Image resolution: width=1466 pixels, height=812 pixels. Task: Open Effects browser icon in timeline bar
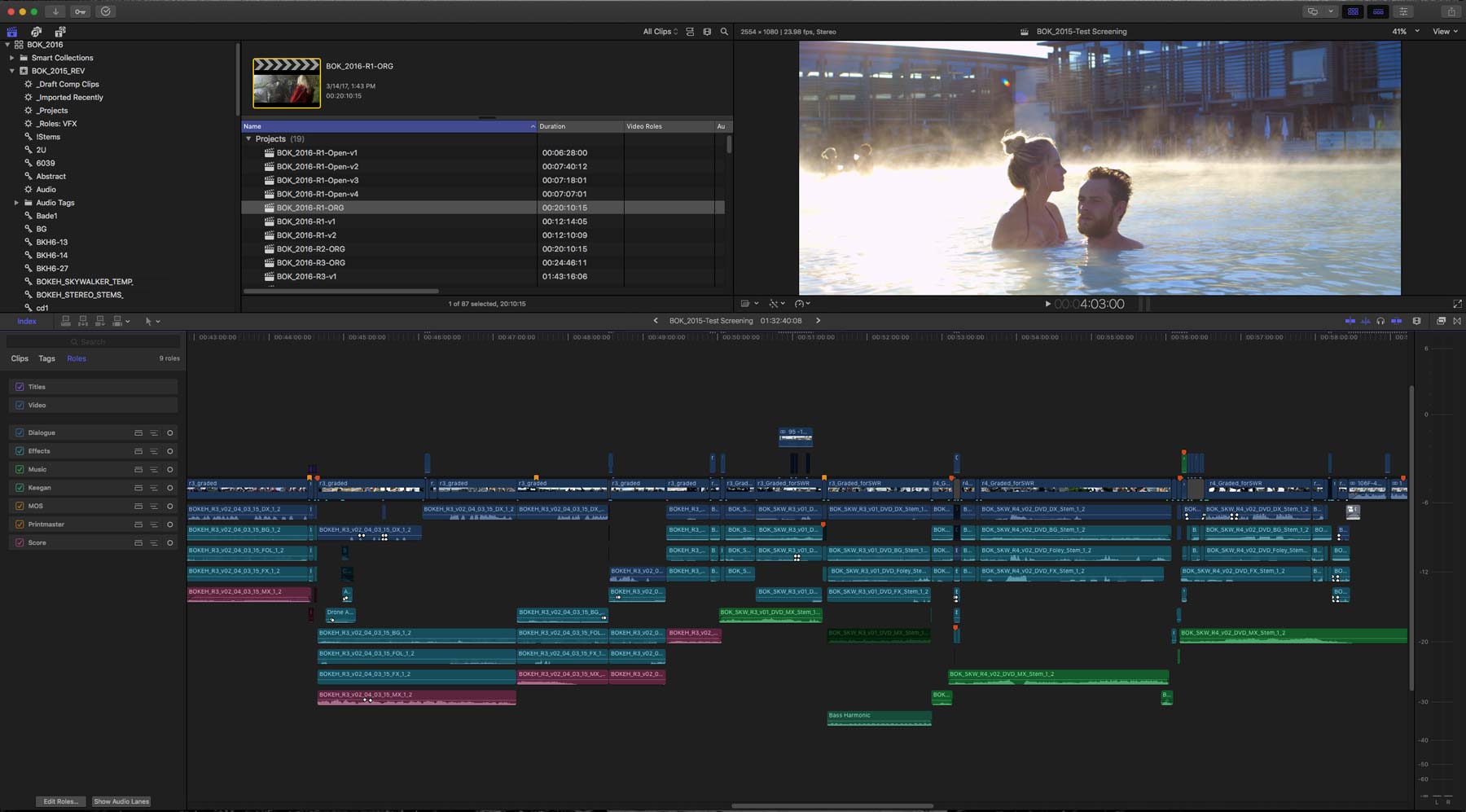coord(1441,321)
